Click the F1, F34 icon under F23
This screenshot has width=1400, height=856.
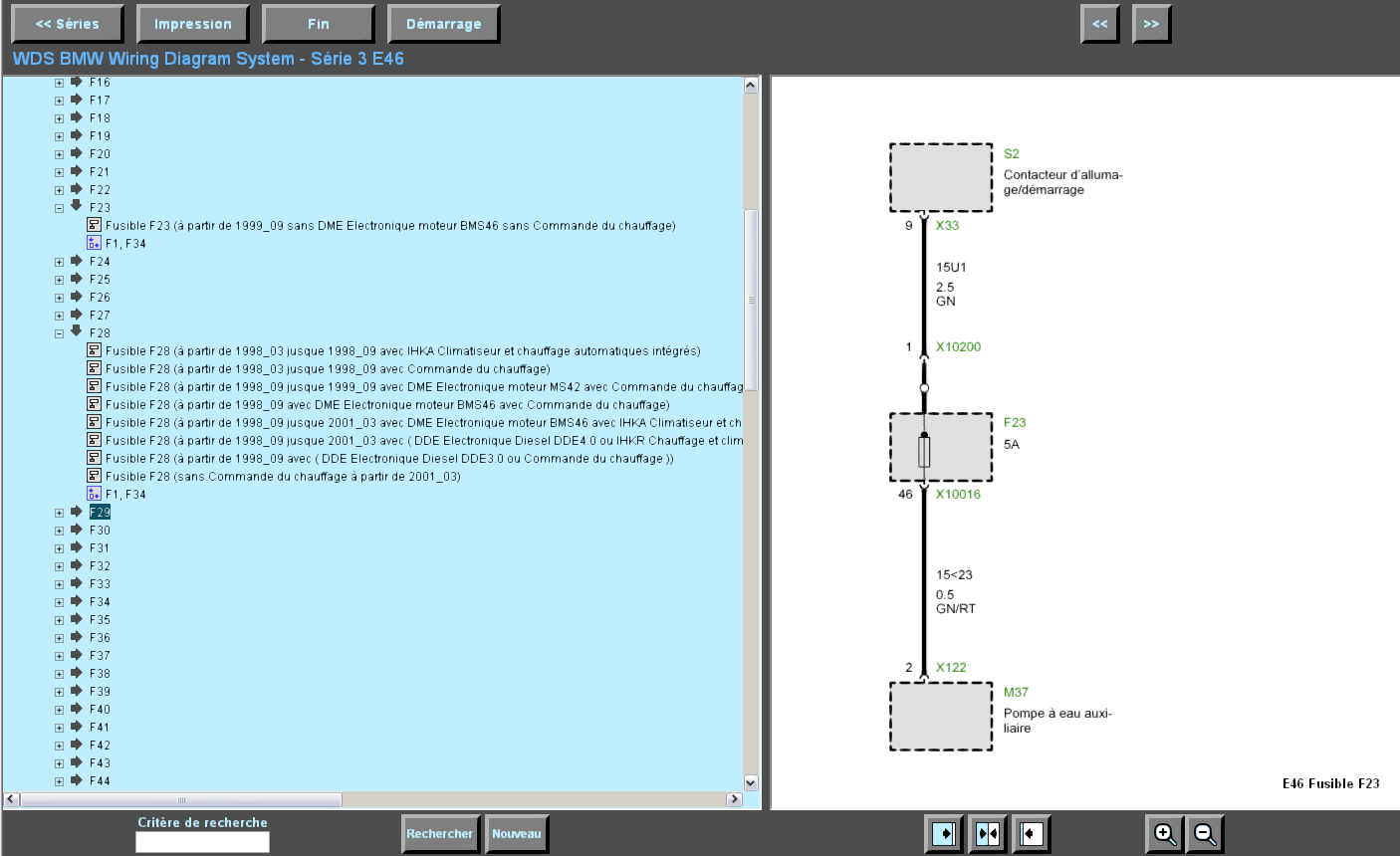click(x=94, y=243)
